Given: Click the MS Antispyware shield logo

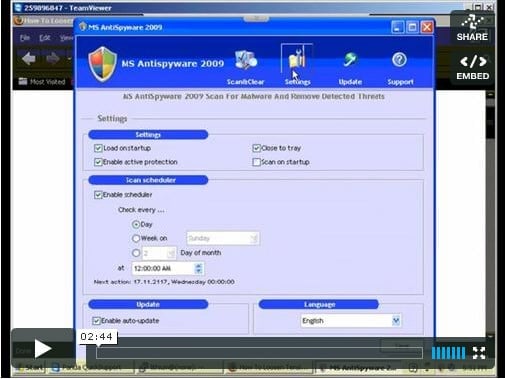Looking at the screenshot, I should pos(103,64).
